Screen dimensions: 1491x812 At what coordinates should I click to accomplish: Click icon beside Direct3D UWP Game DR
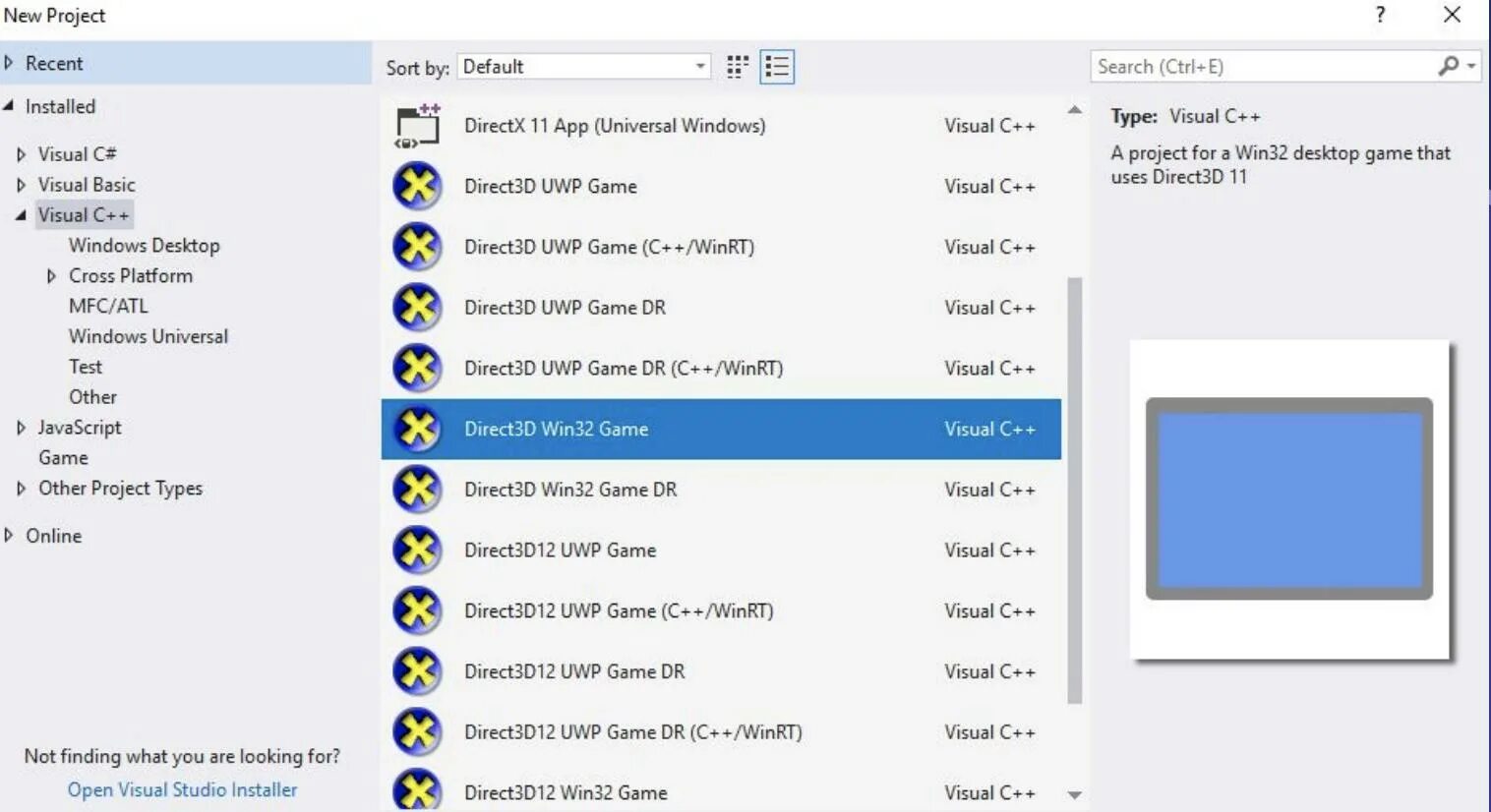(x=418, y=308)
